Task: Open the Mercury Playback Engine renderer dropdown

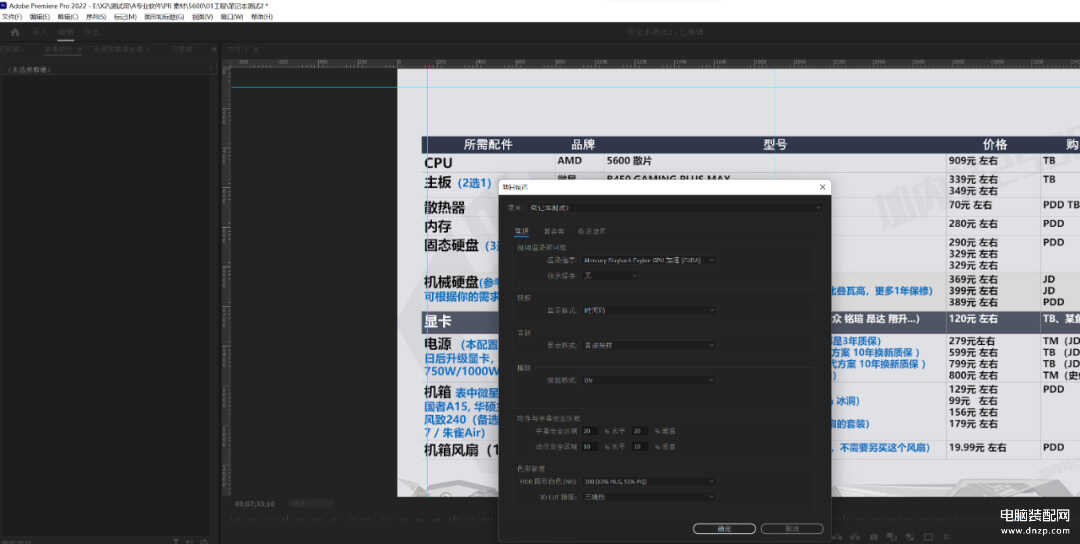Action: pyautogui.click(x=649, y=260)
